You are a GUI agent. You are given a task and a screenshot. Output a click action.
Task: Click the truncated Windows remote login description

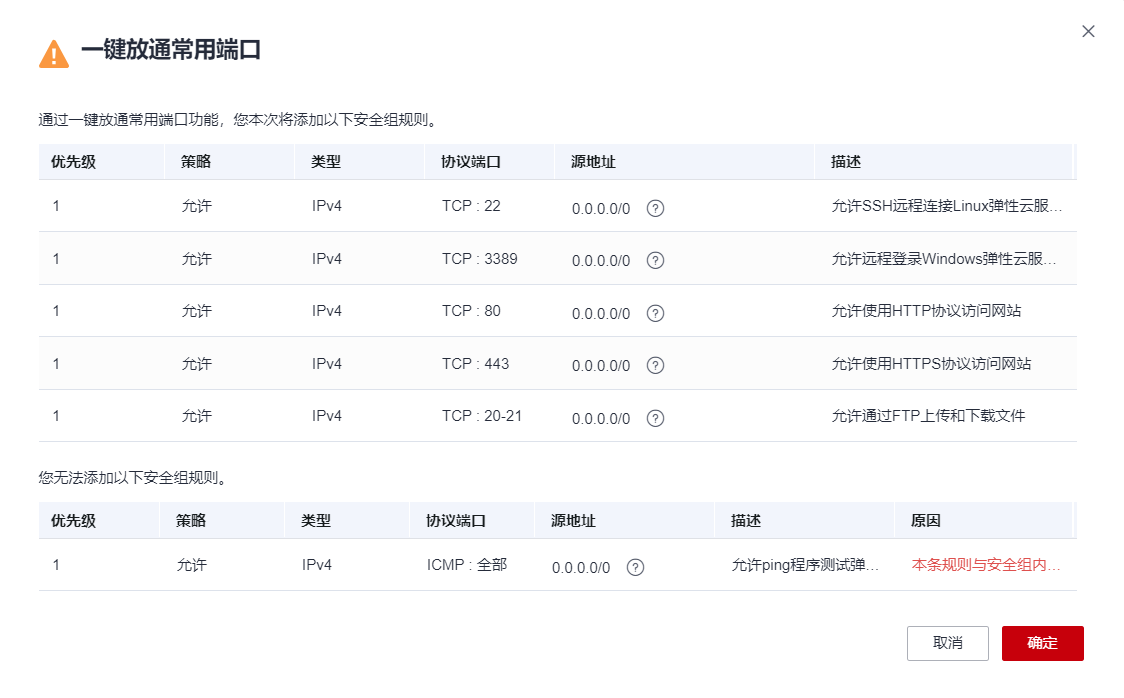point(945,260)
